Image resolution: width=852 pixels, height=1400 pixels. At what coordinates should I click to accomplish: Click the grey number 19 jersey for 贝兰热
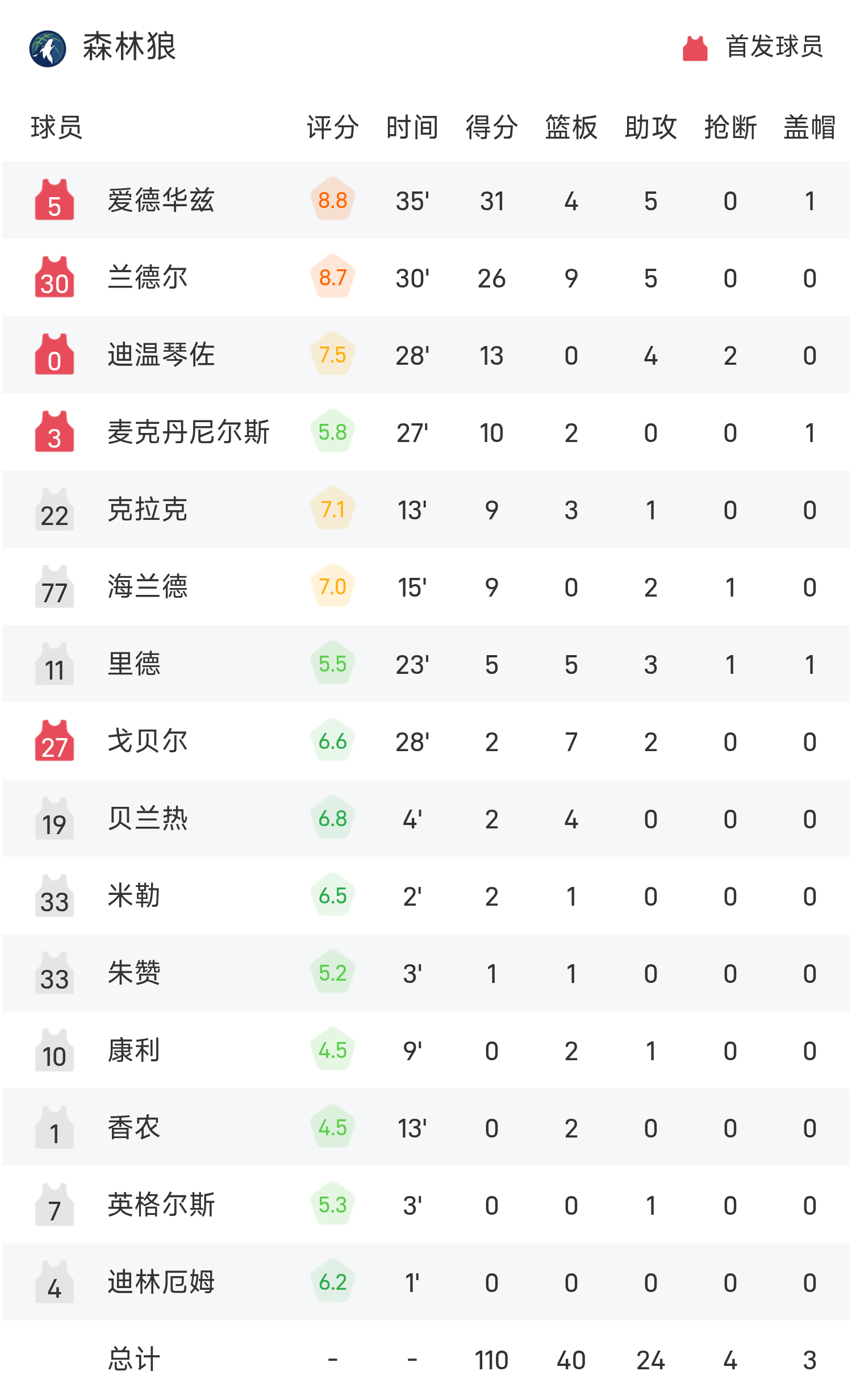point(55,818)
